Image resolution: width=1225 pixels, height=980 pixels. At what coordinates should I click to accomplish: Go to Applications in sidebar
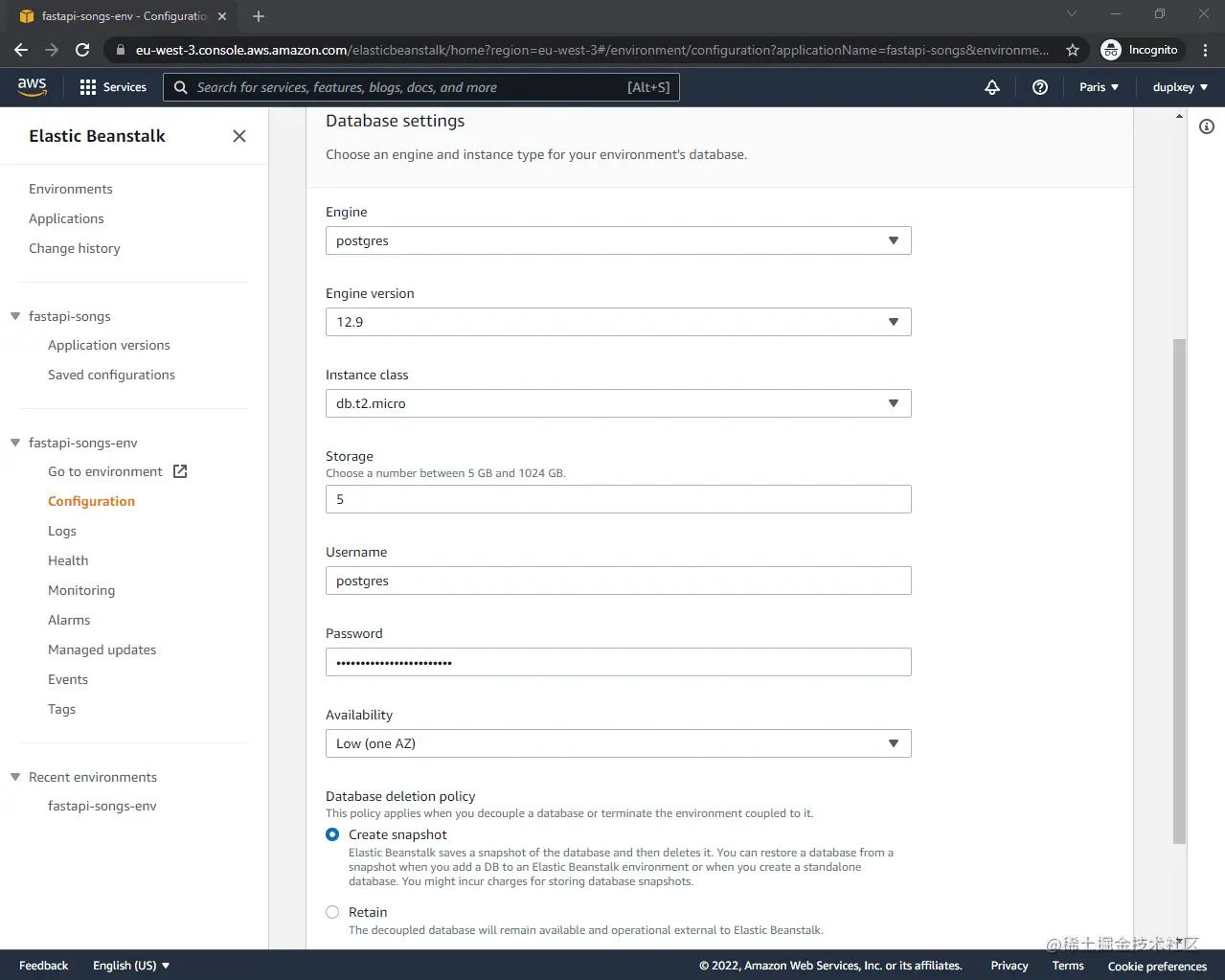point(66,218)
